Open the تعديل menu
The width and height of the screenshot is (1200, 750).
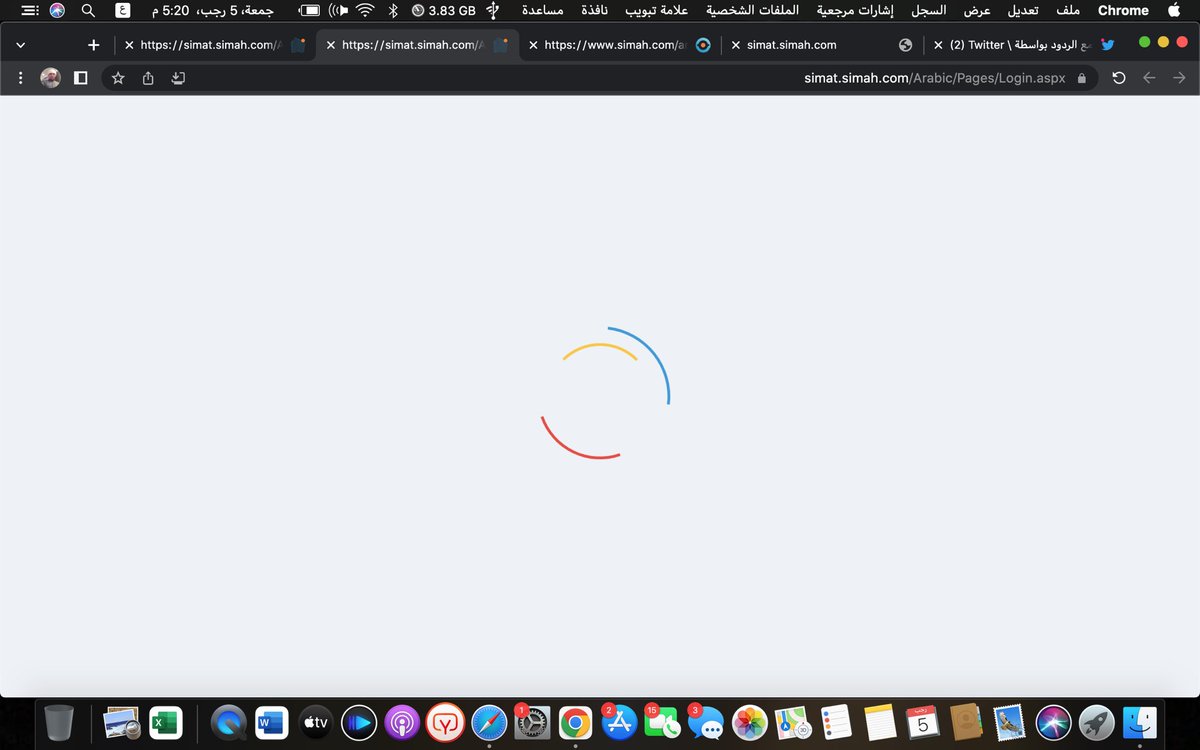point(1021,10)
